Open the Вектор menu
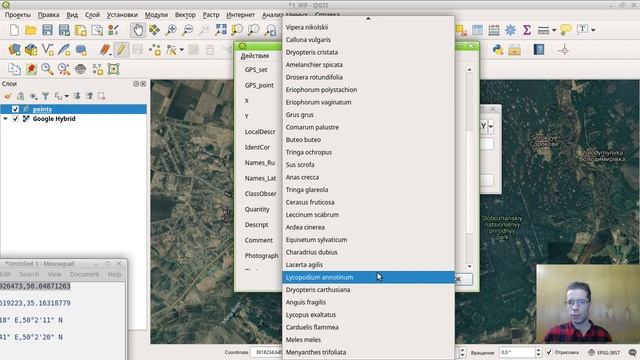Image resolution: width=640 pixels, height=360 pixels. (185, 15)
